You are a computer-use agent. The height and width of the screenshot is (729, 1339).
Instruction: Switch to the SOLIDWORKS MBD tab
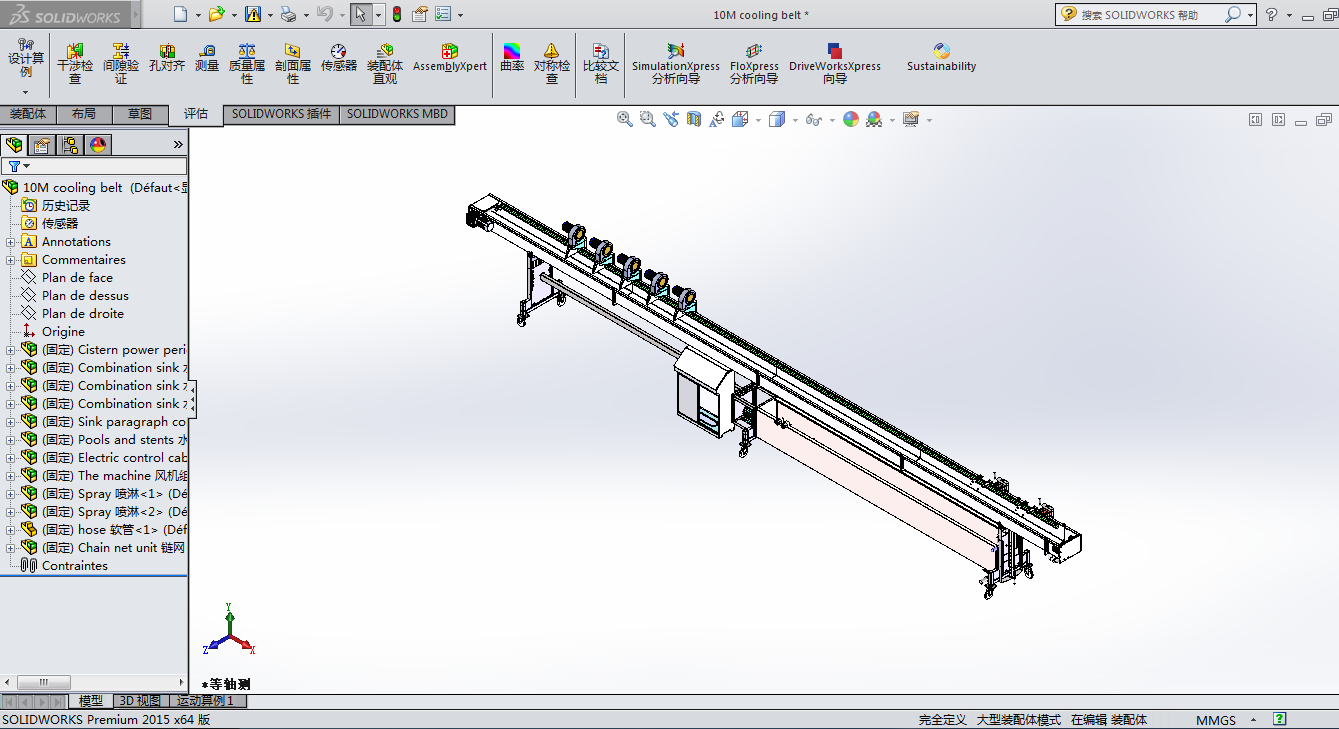tap(397, 114)
